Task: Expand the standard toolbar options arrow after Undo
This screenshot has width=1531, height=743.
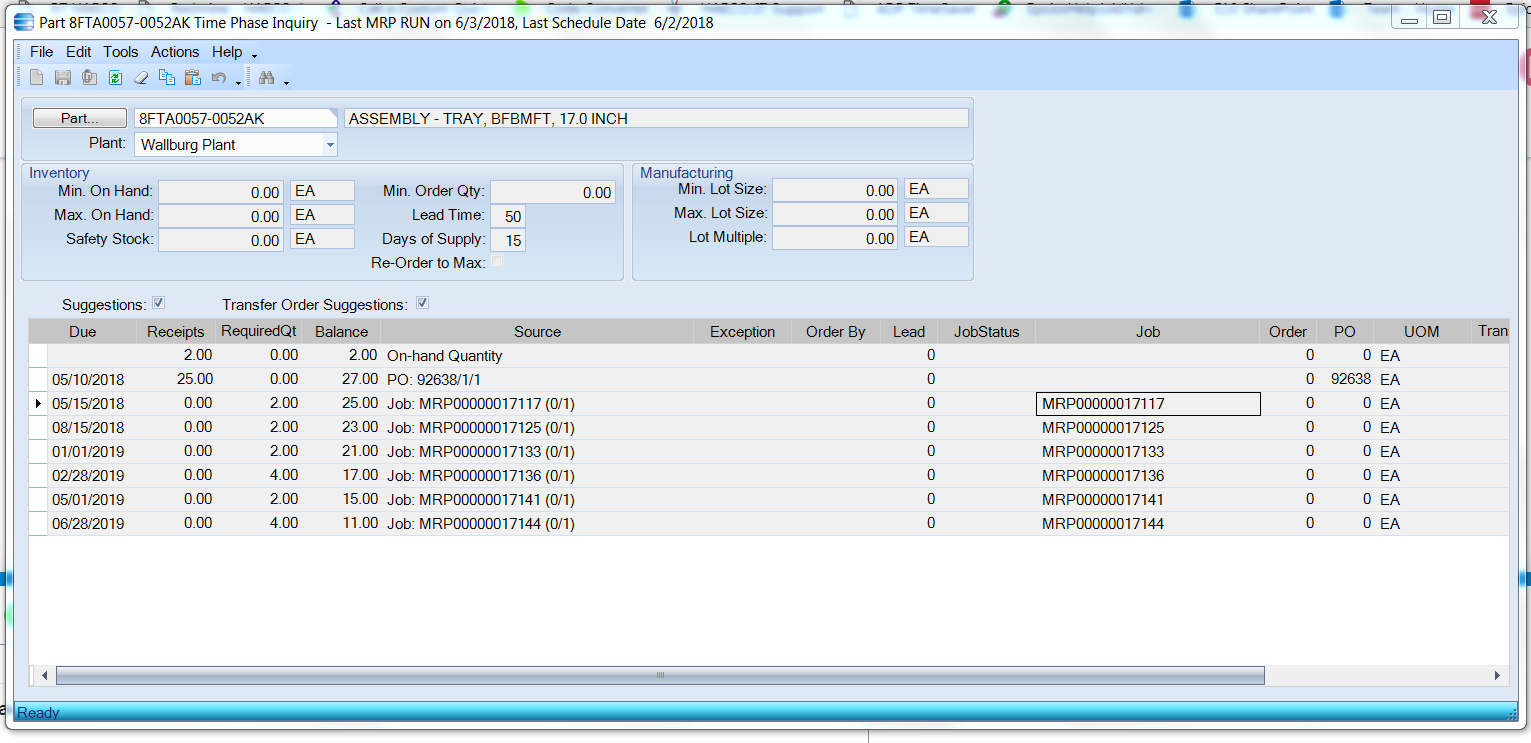Action: click(238, 81)
